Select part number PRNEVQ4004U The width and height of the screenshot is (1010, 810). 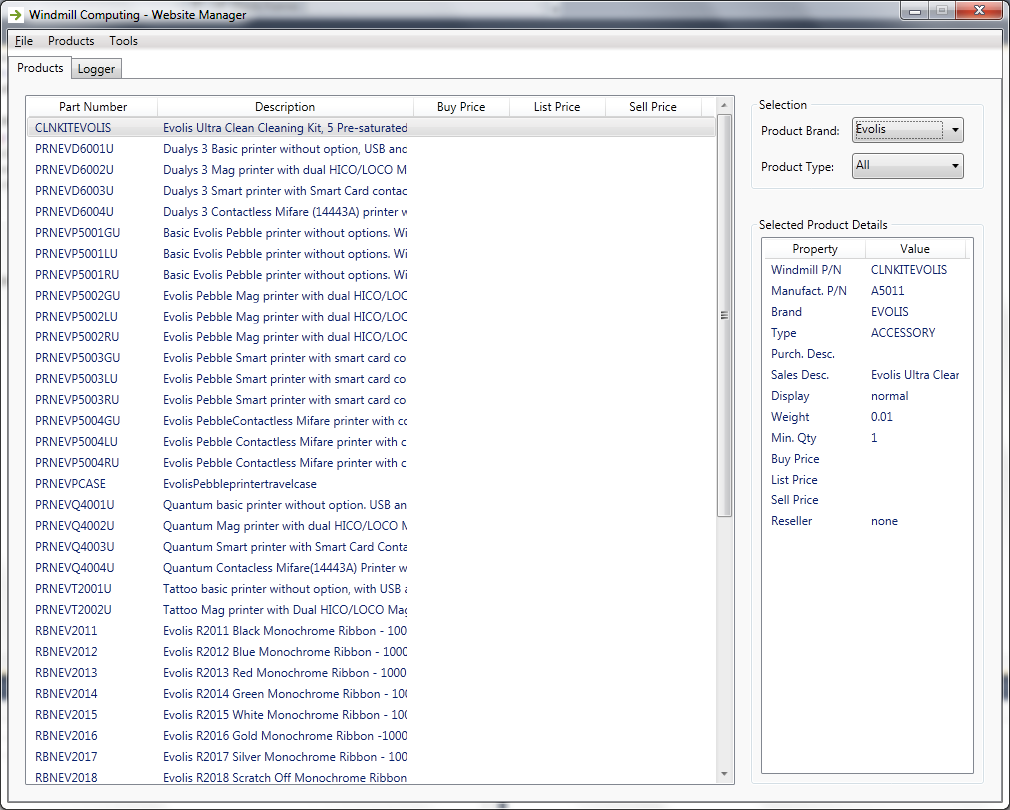click(x=75, y=568)
